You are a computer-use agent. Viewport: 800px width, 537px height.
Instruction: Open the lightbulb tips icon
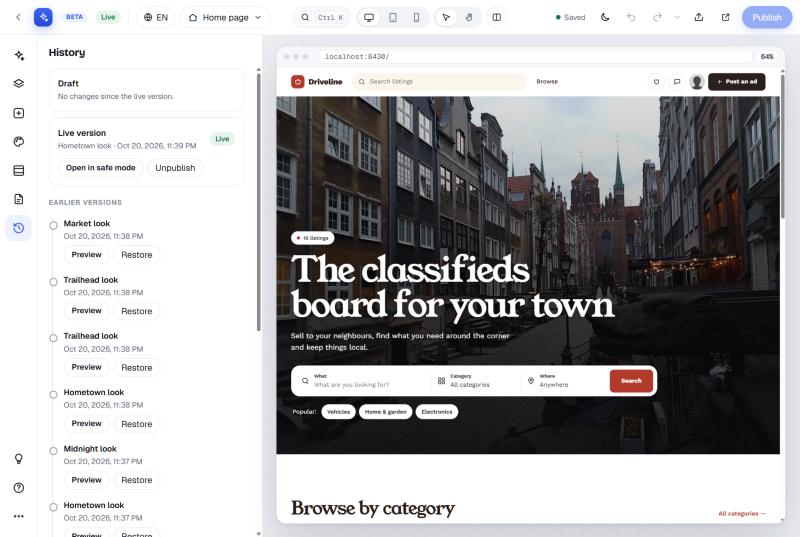click(x=19, y=458)
